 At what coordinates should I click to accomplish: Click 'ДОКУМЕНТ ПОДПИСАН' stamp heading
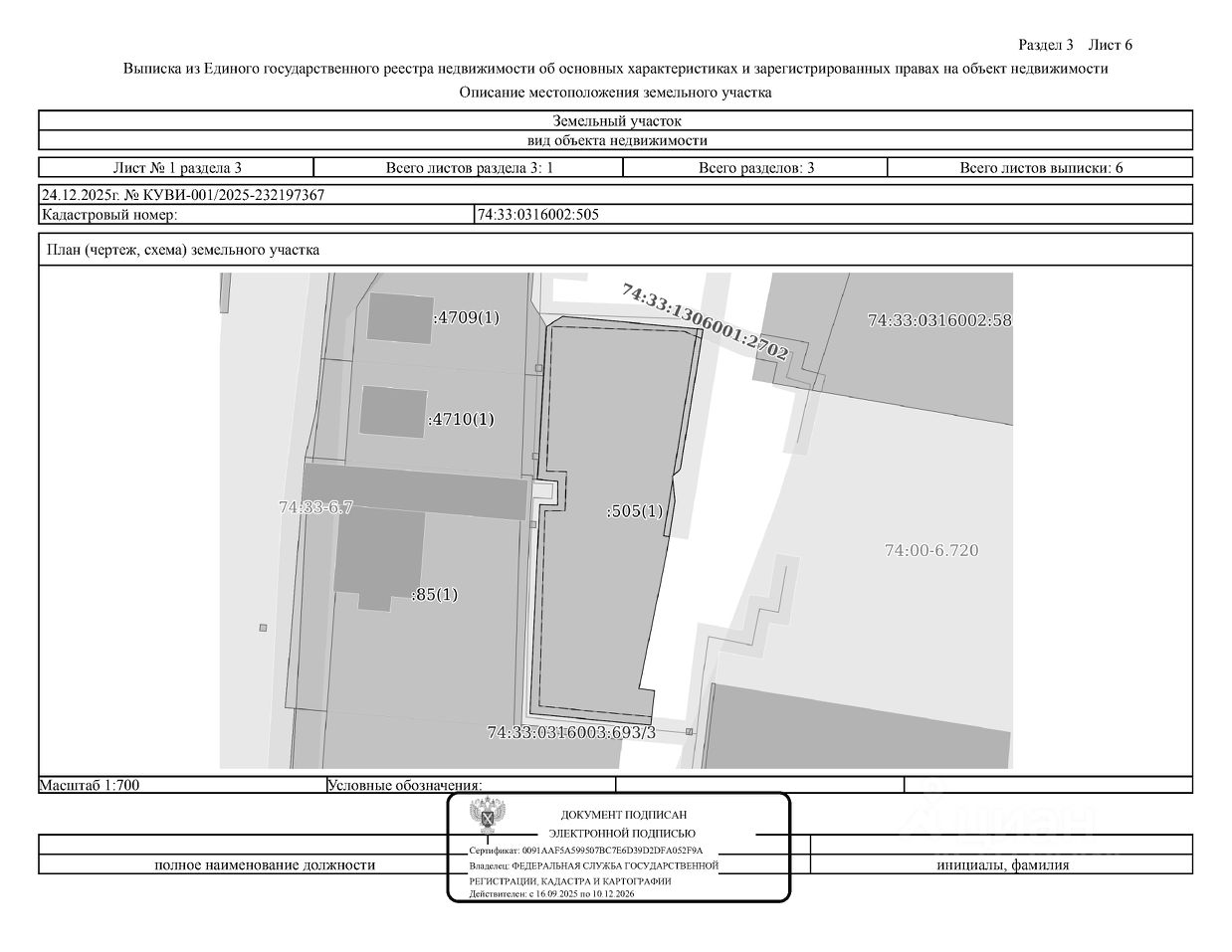point(624,815)
